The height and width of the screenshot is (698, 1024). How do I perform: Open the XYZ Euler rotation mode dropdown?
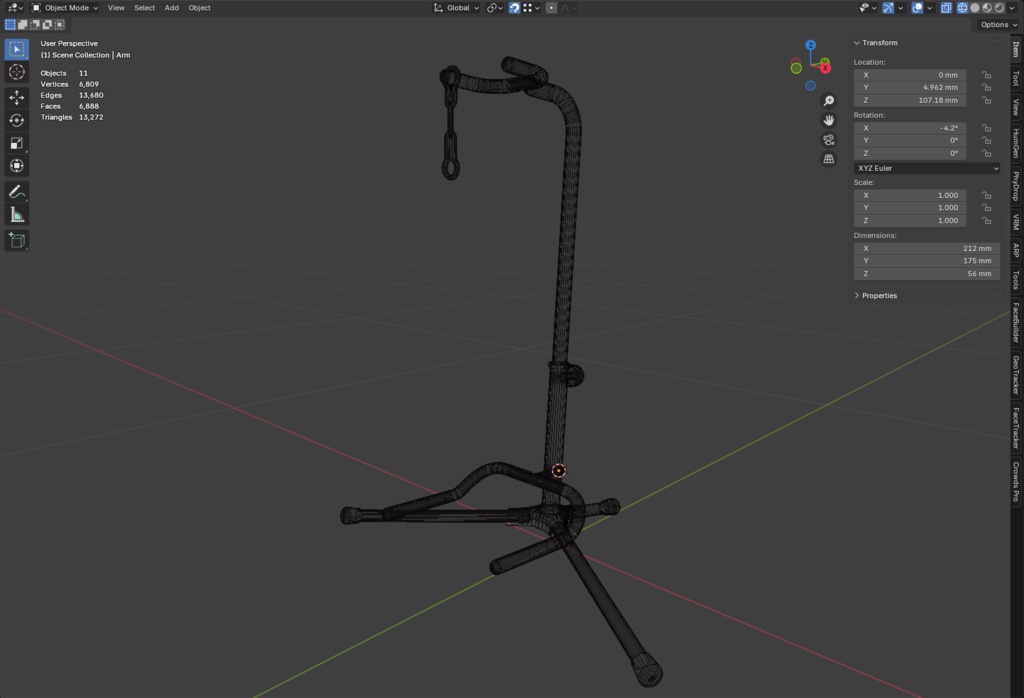click(927, 168)
